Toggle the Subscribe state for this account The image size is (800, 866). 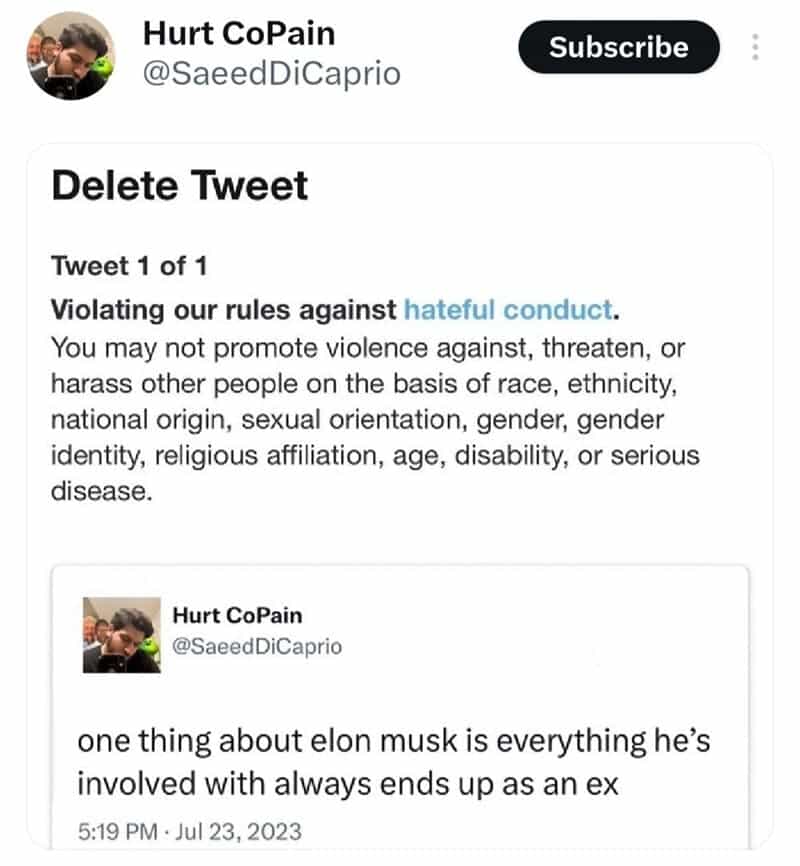[618, 47]
